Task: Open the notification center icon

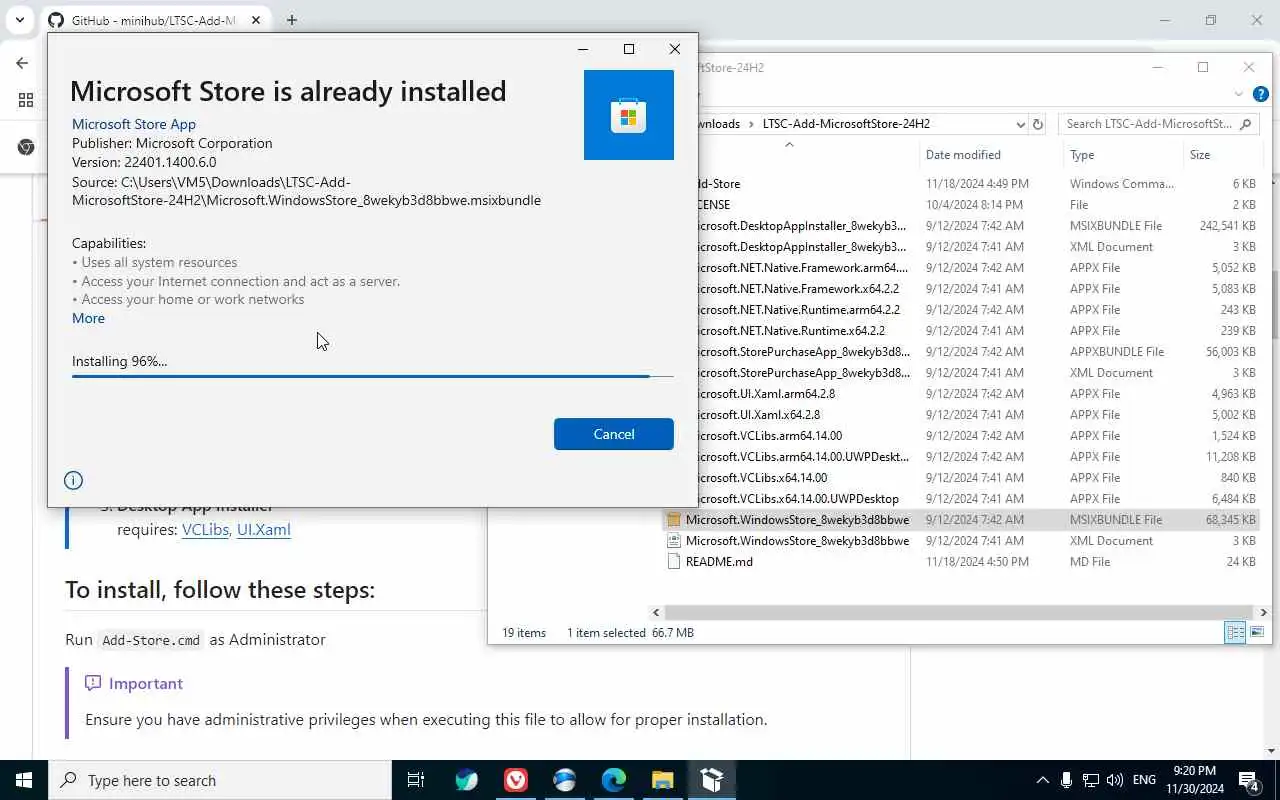Action: click(x=1249, y=780)
